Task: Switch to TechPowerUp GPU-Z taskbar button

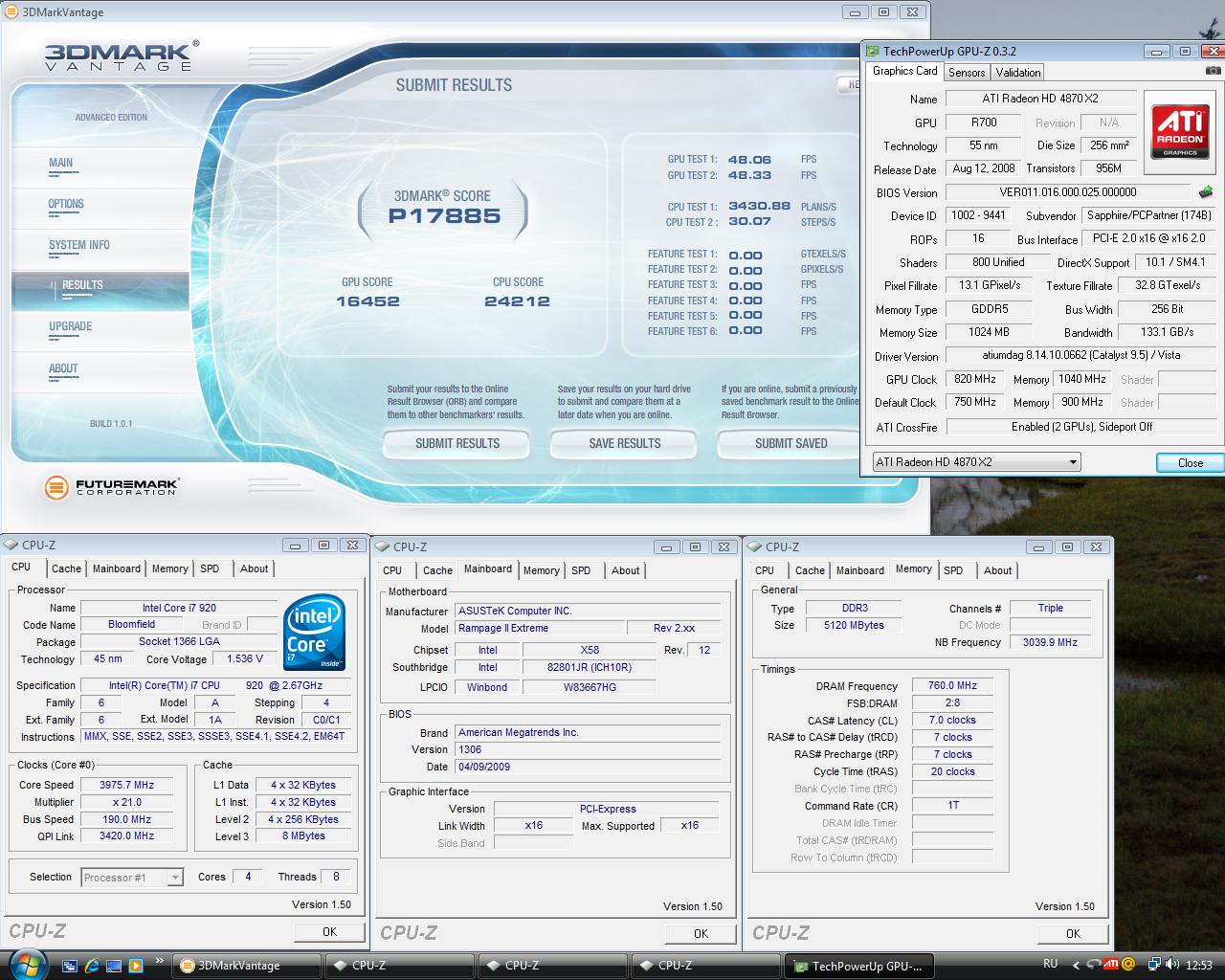Action: pyautogui.click(x=857, y=966)
